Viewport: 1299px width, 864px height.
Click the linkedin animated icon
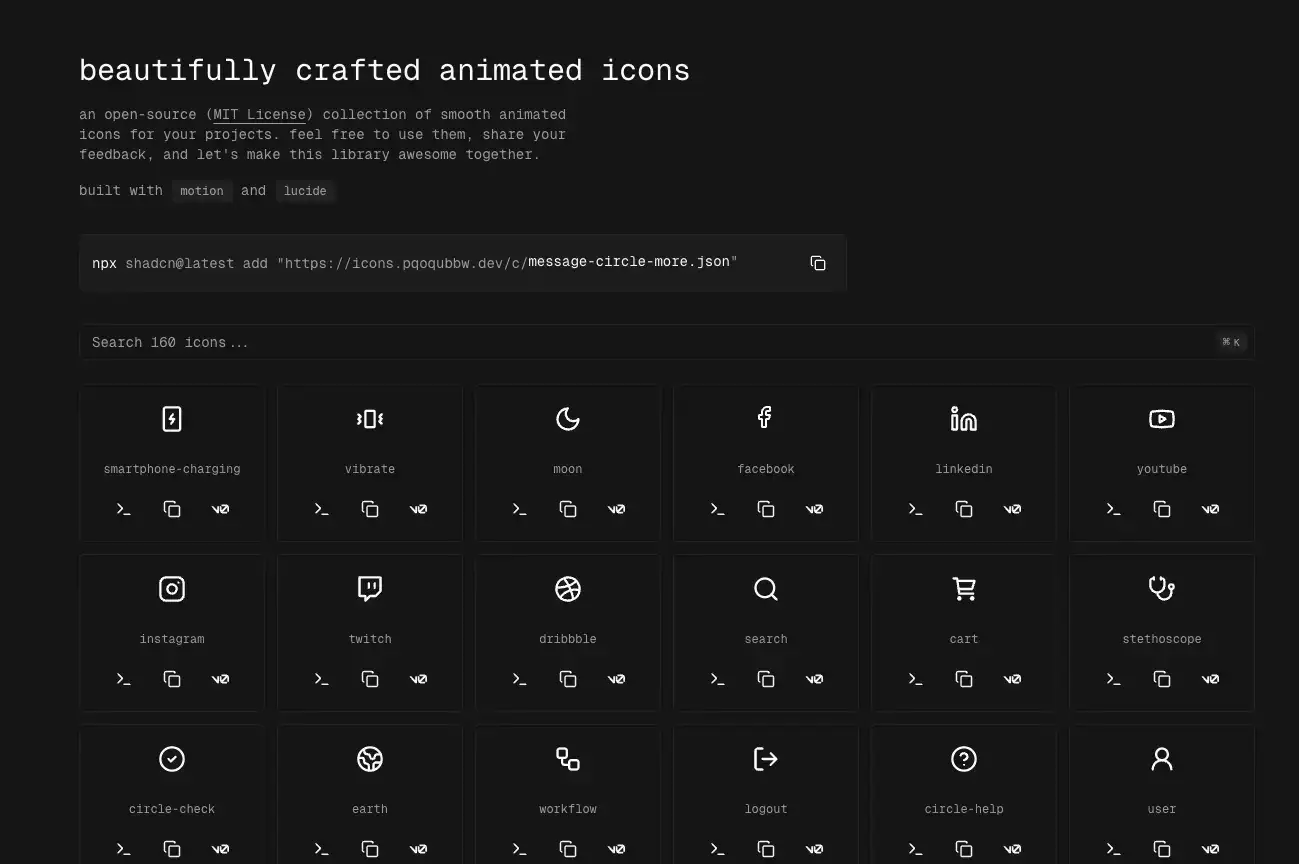[x=964, y=419]
